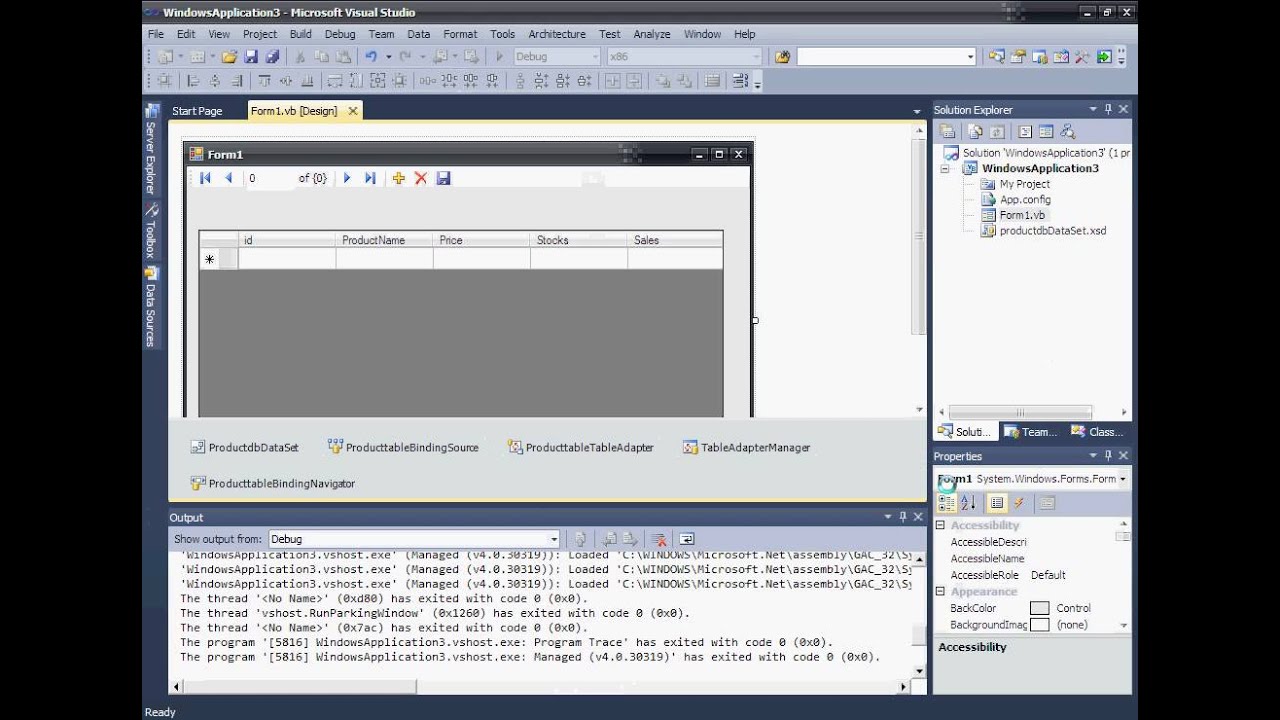Toggle Word Wrap in Output window
This screenshot has height=720, width=1280.
click(x=687, y=539)
